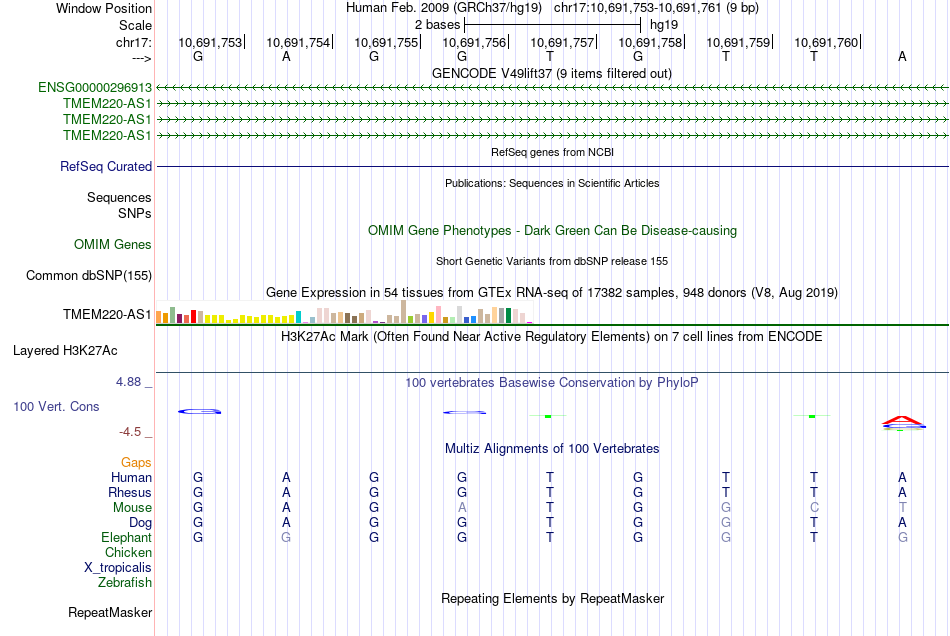Open Multiz Alignments of 100 Vertebrates title

pyautogui.click(x=551, y=449)
